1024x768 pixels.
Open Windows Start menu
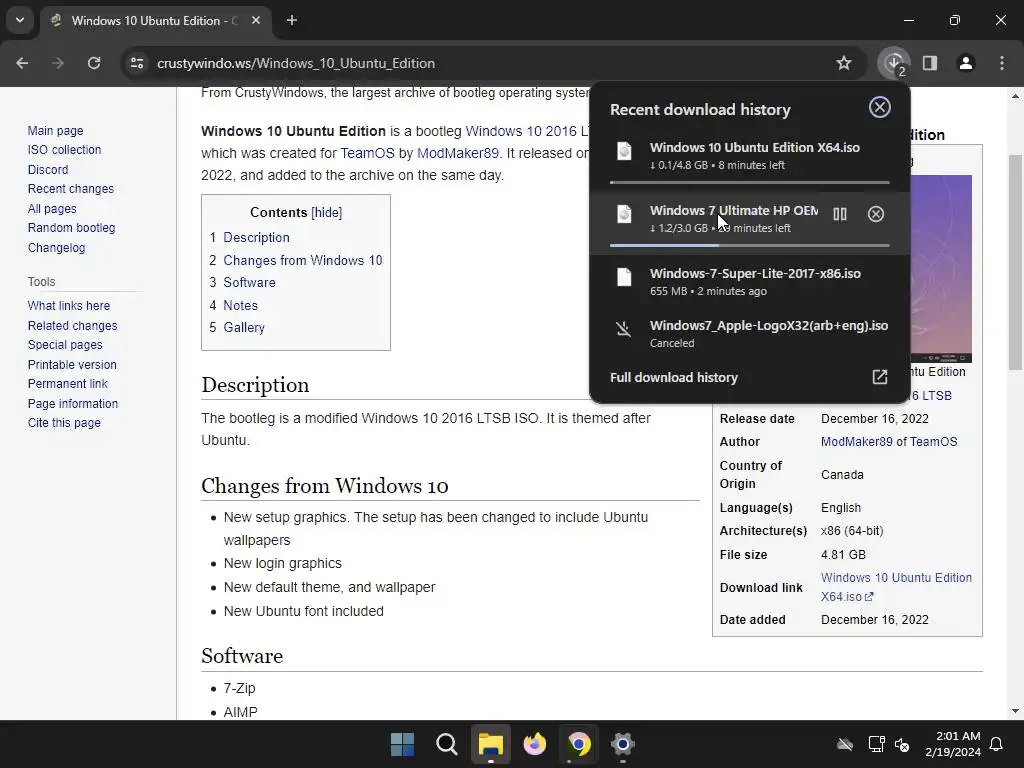point(402,744)
